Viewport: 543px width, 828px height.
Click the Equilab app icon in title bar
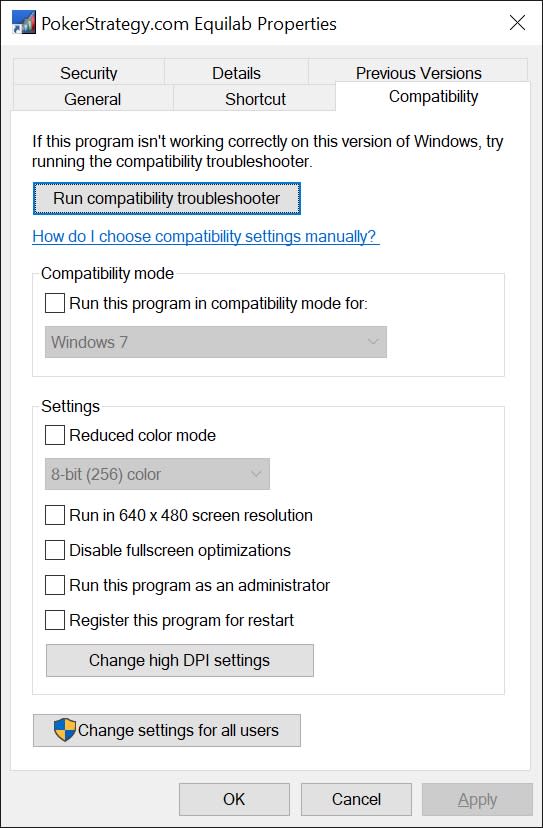coord(23,23)
